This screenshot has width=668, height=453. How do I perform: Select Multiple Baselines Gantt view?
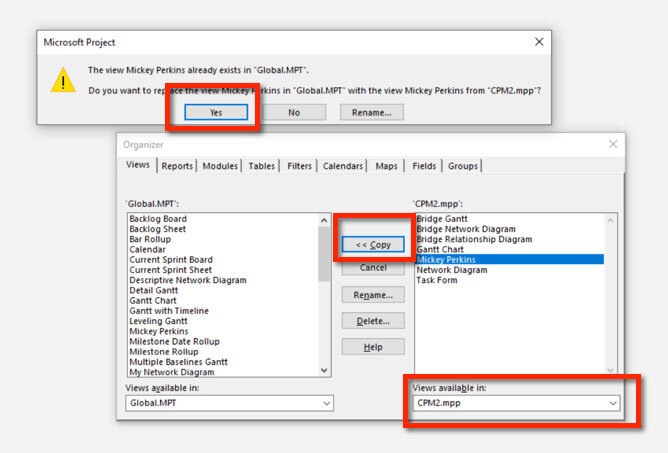click(178, 362)
